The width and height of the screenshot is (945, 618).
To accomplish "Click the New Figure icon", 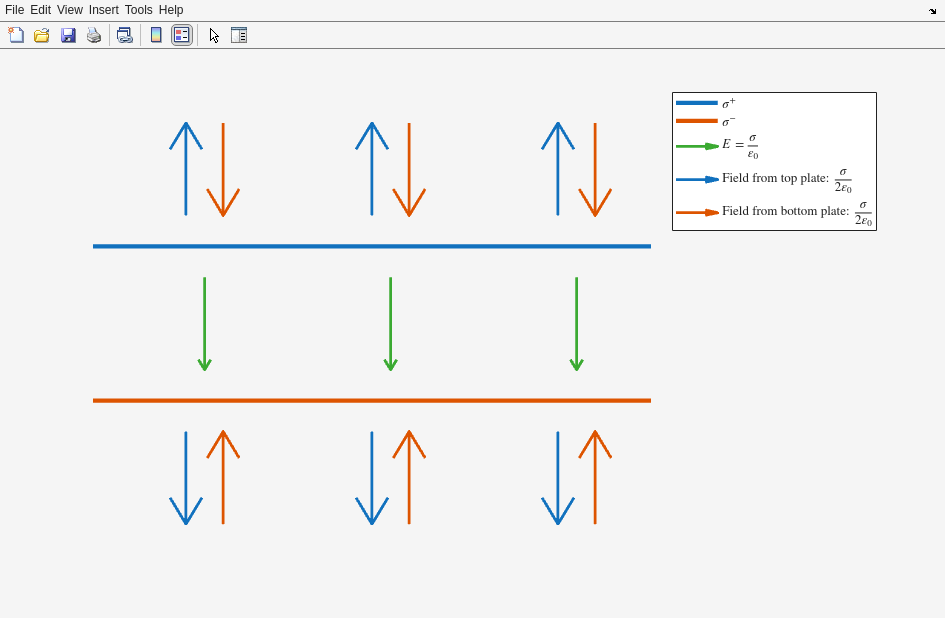I will [x=16, y=35].
